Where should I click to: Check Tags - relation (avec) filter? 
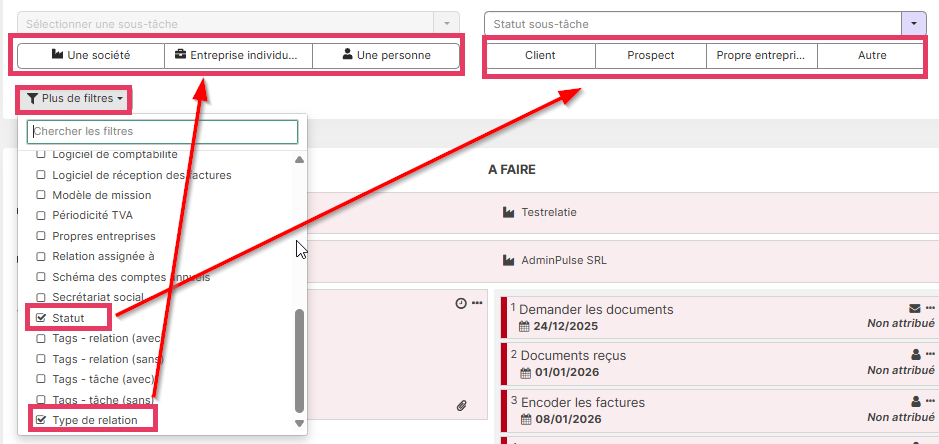pyautogui.click(x=41, y=339)
